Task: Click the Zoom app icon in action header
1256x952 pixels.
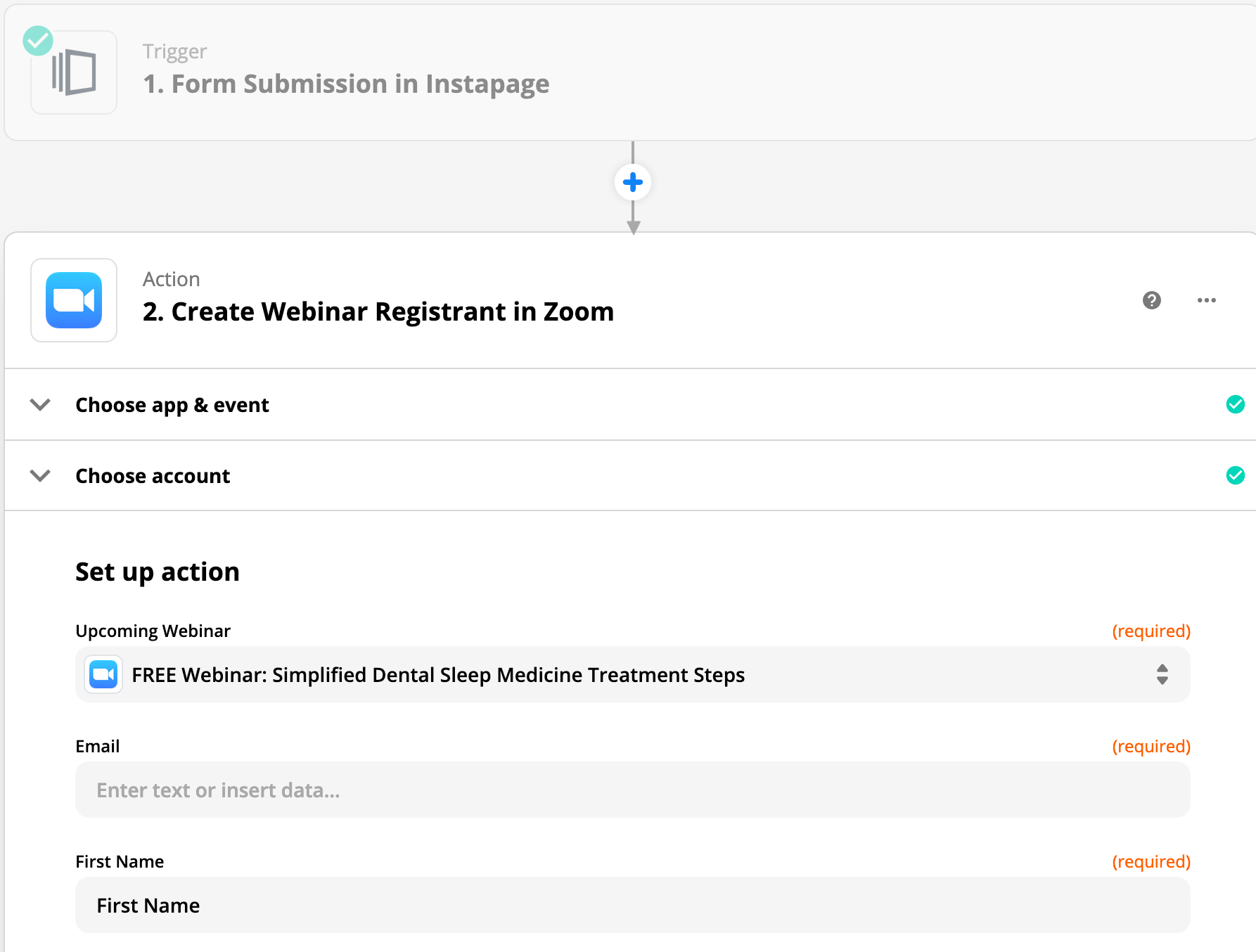Action: pos(74,300)
